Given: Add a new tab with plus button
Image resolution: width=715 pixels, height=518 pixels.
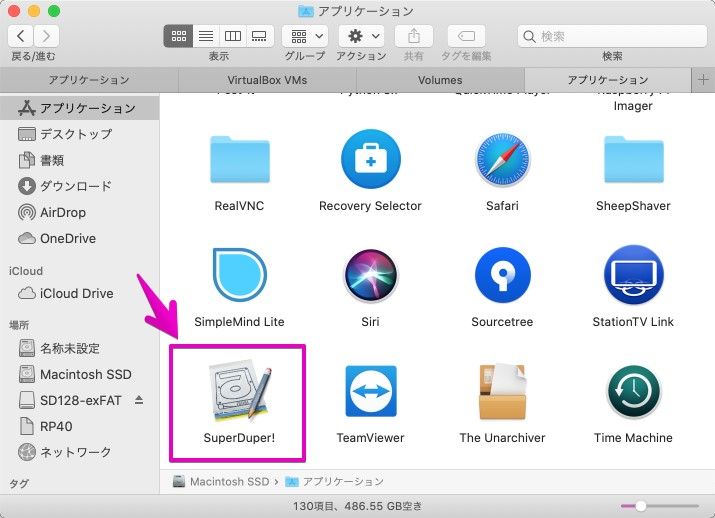Looking at the screenshot, I should [x=703, y=80].
